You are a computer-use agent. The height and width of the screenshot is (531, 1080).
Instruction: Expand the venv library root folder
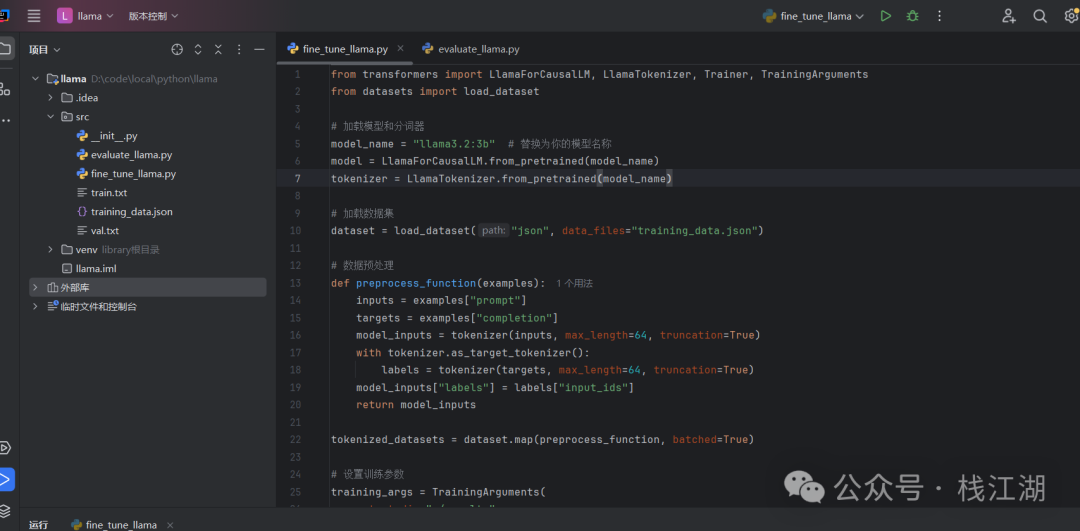[x=50, y=249]
